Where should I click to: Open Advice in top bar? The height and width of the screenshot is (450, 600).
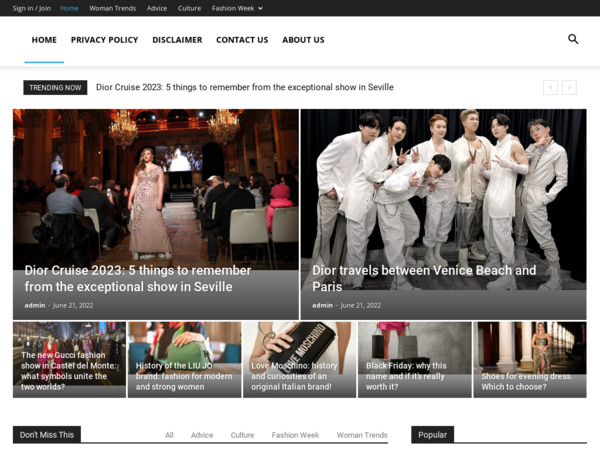click(x=157, y=8)
